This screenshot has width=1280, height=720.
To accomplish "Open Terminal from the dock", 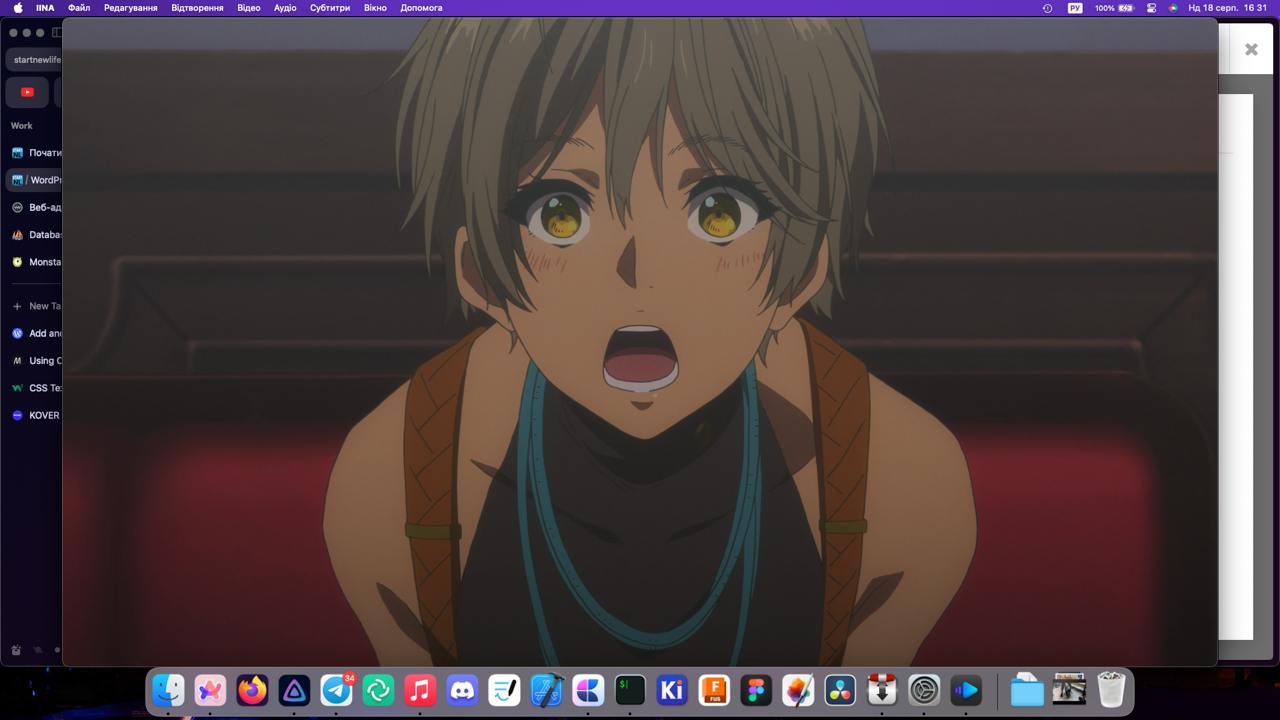I will tap(630, 690).
